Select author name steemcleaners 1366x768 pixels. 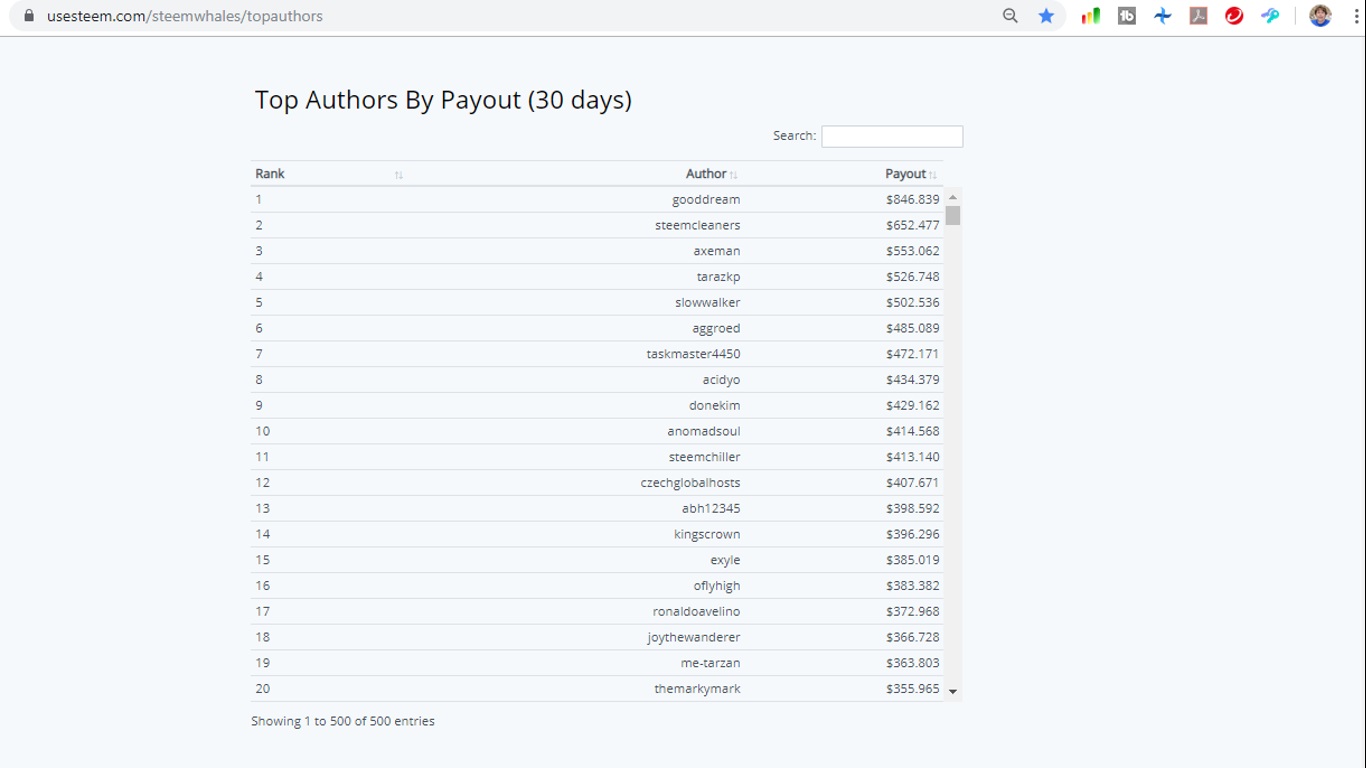pyautogui.click(x=698, y=225)
